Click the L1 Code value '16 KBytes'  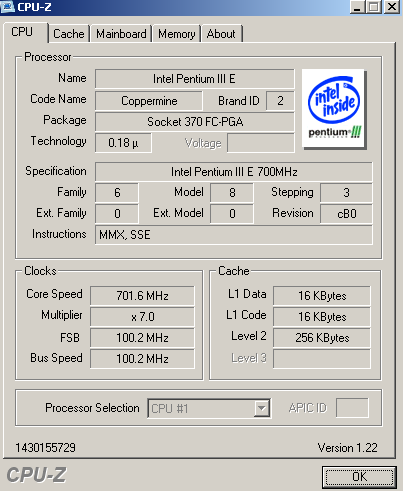(x=322, y=317)
